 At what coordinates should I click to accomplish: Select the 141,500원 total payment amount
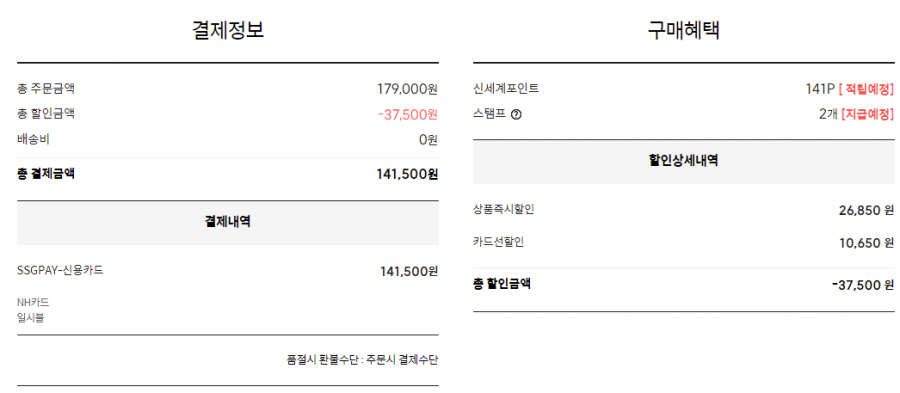pyautogui.click(x=408, y=174)
